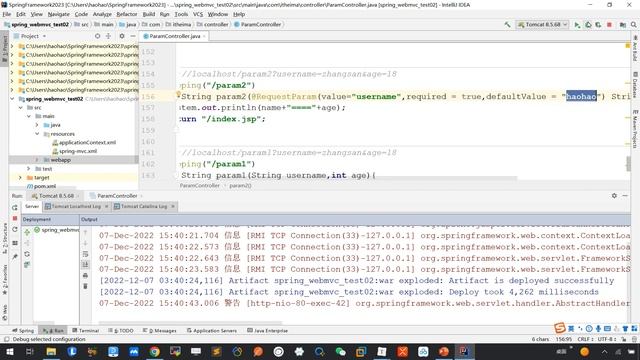The width and height of the screenshot is (640, 360).
Task: Collapse the src folder node
Action: pos(20,108)
